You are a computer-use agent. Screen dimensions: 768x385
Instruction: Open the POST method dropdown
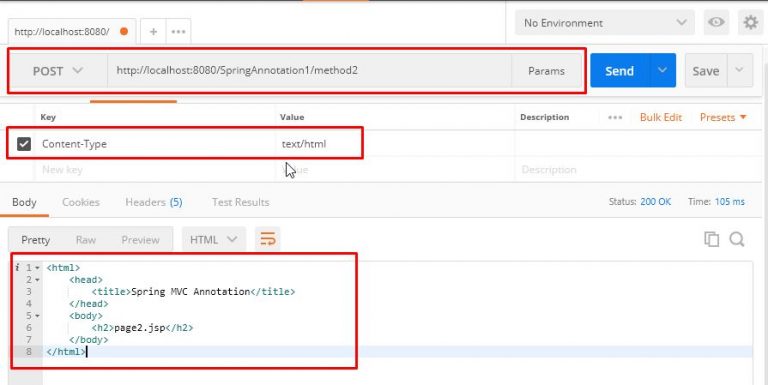point(58,71)
